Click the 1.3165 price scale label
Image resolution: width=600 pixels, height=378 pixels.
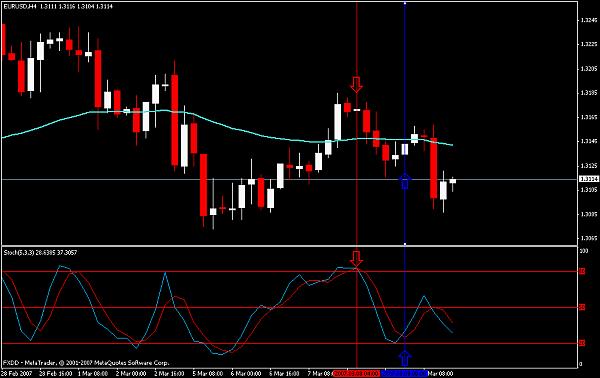[589, 117]
